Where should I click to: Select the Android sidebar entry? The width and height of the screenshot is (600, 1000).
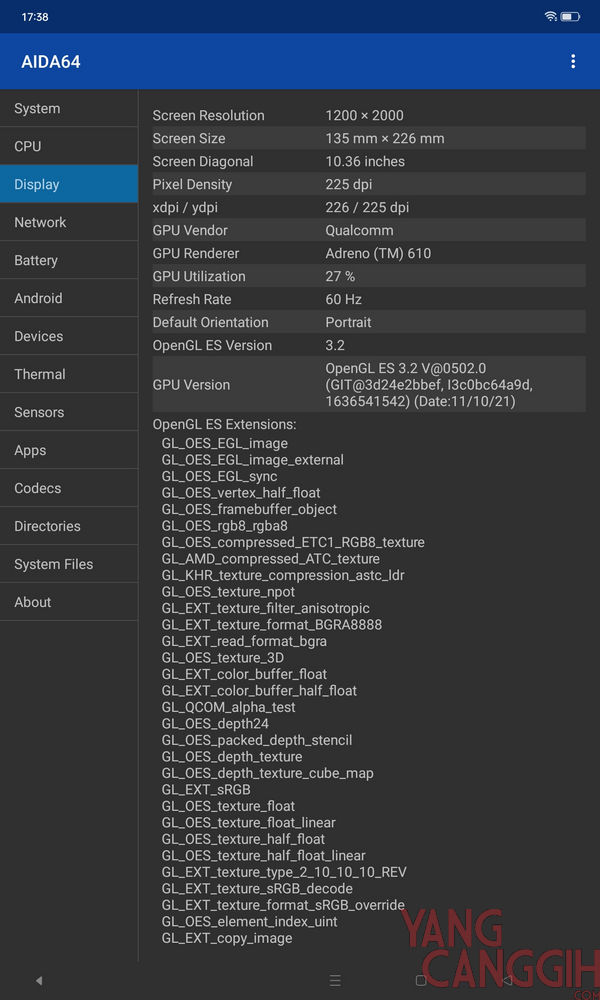(x=69, y=299)
